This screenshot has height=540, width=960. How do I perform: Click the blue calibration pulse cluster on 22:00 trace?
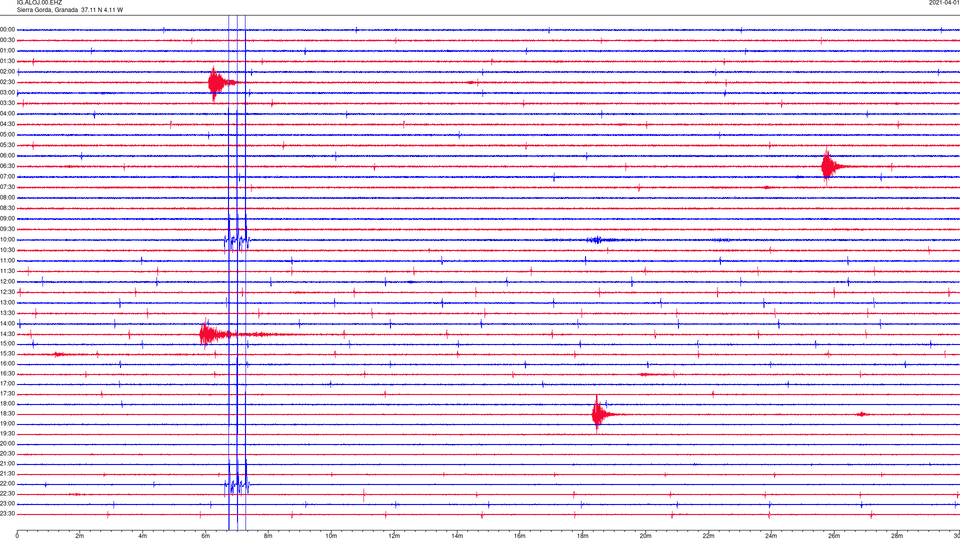coord(237,482)
